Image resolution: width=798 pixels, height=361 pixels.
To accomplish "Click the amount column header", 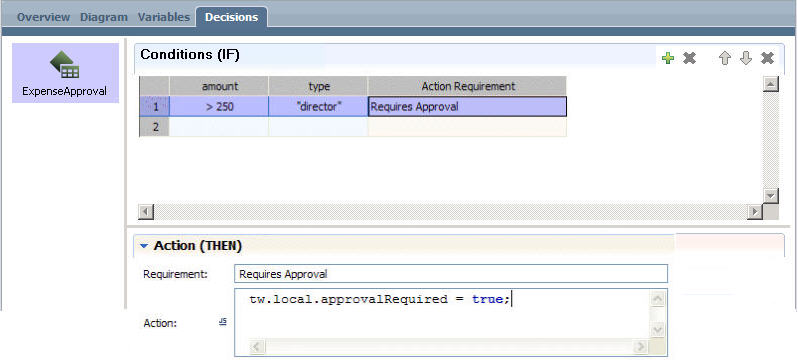I will [x=219, y=86].
